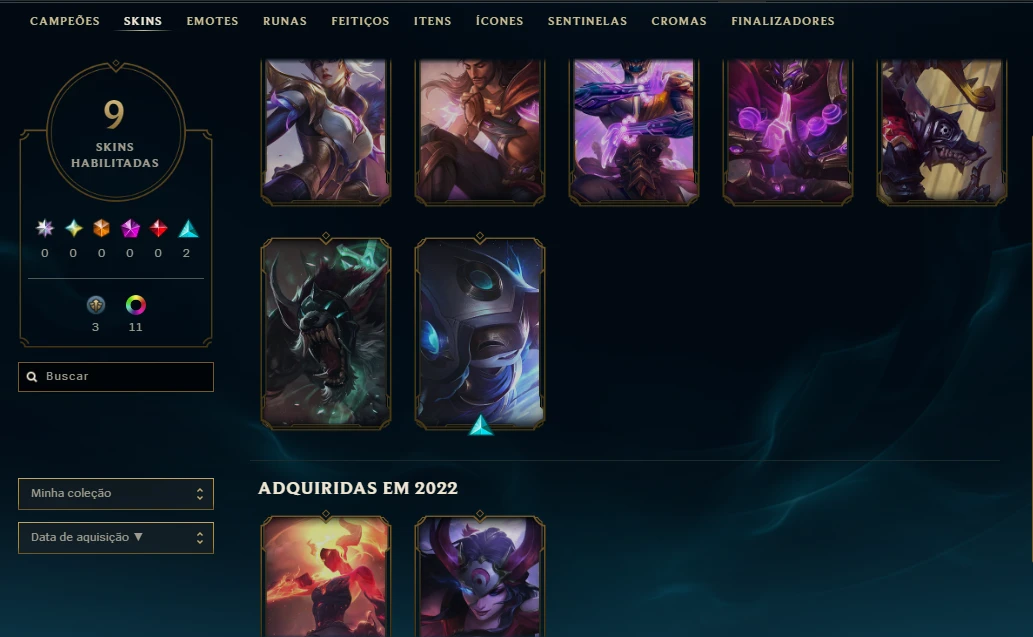Screen dimensions: 1033x637
Task: Open the Finalizadores tab
Action: pos(783,21)
